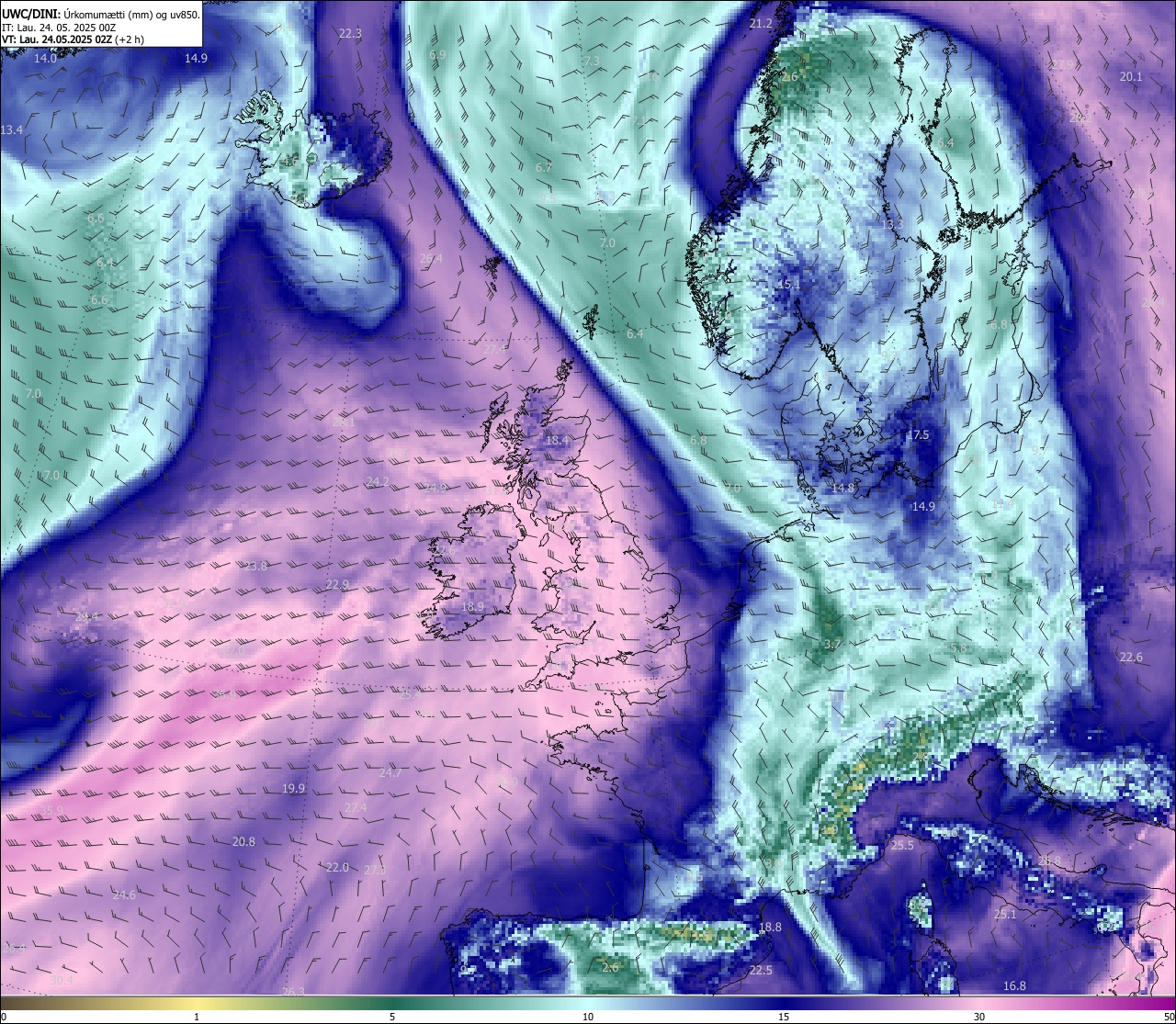
Task: Click the 22.3 value at the map top
Action: 350,33
